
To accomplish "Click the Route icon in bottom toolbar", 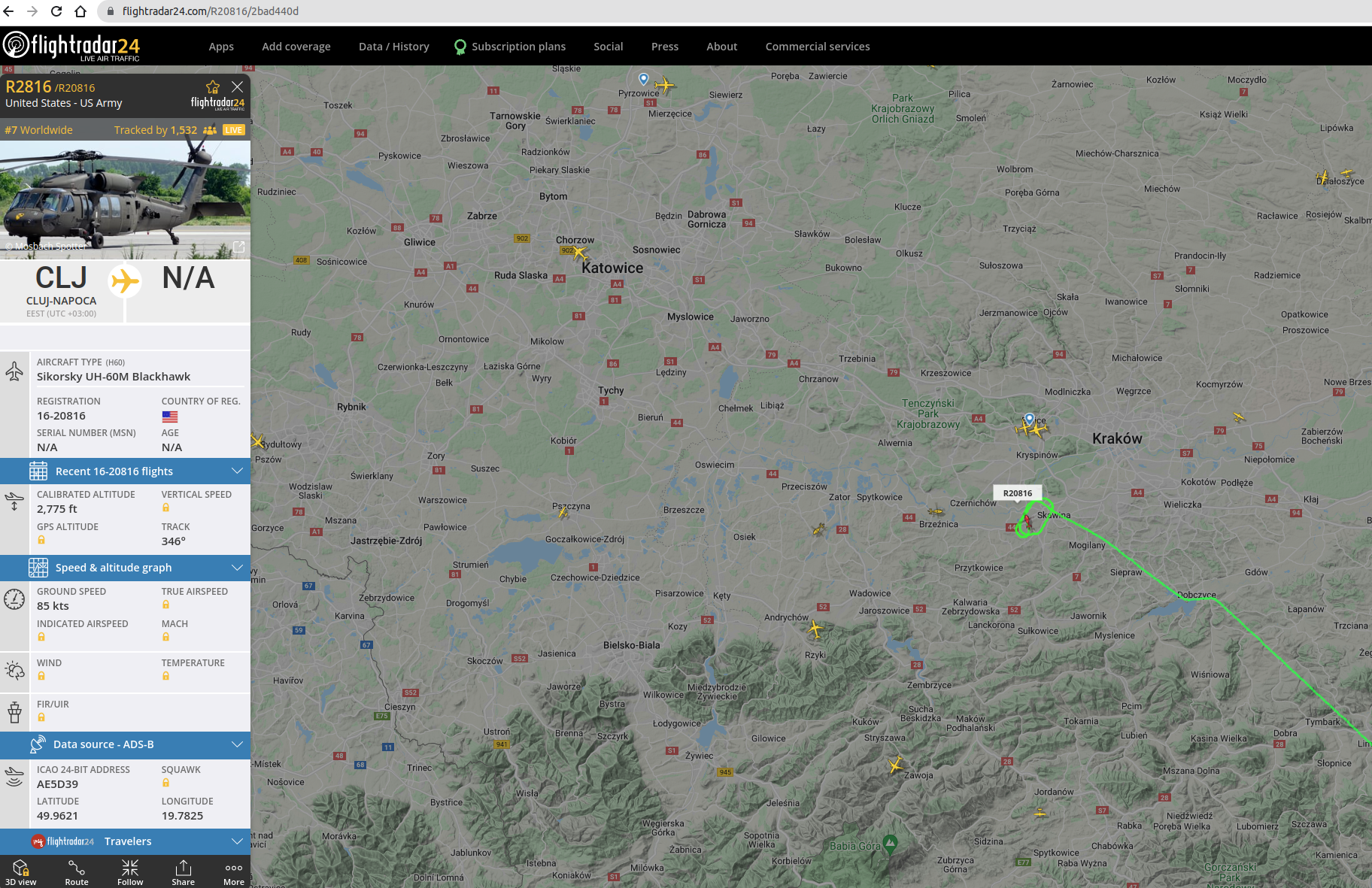I will click(76, 871).
